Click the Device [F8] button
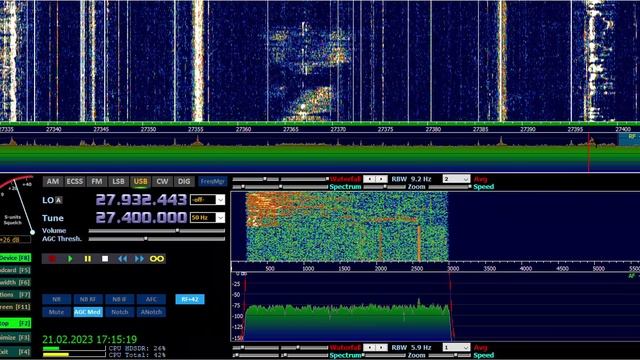The width and height of the screenshot is (640, 360). (x=15, y=258)
